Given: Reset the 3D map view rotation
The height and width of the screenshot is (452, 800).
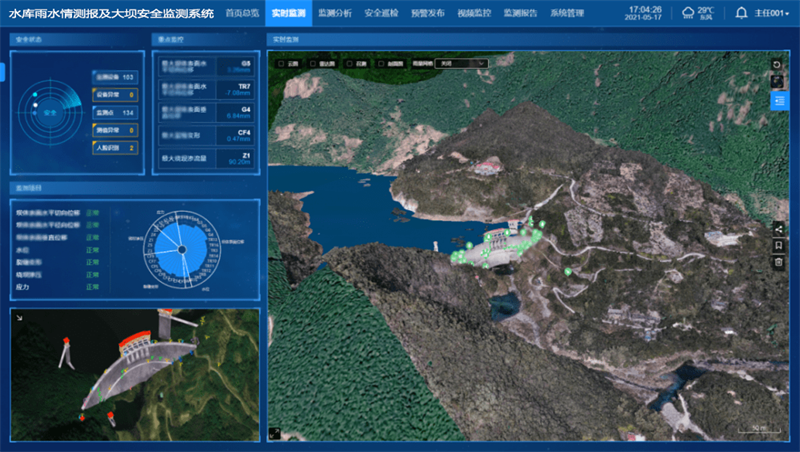Looking at the screenshot, I should [x=778, y=65].
